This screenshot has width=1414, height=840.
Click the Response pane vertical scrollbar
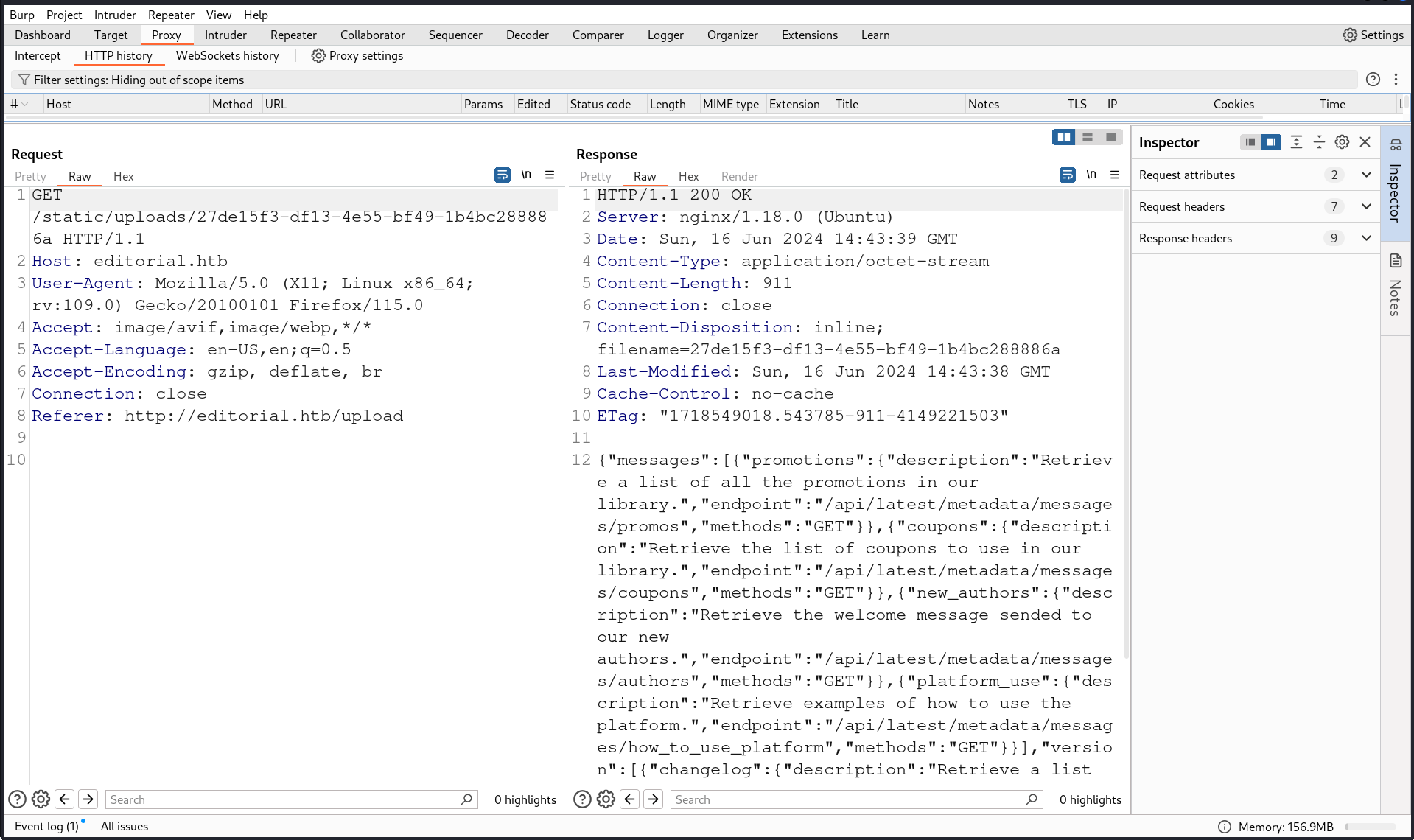(x=1125, y=424)
